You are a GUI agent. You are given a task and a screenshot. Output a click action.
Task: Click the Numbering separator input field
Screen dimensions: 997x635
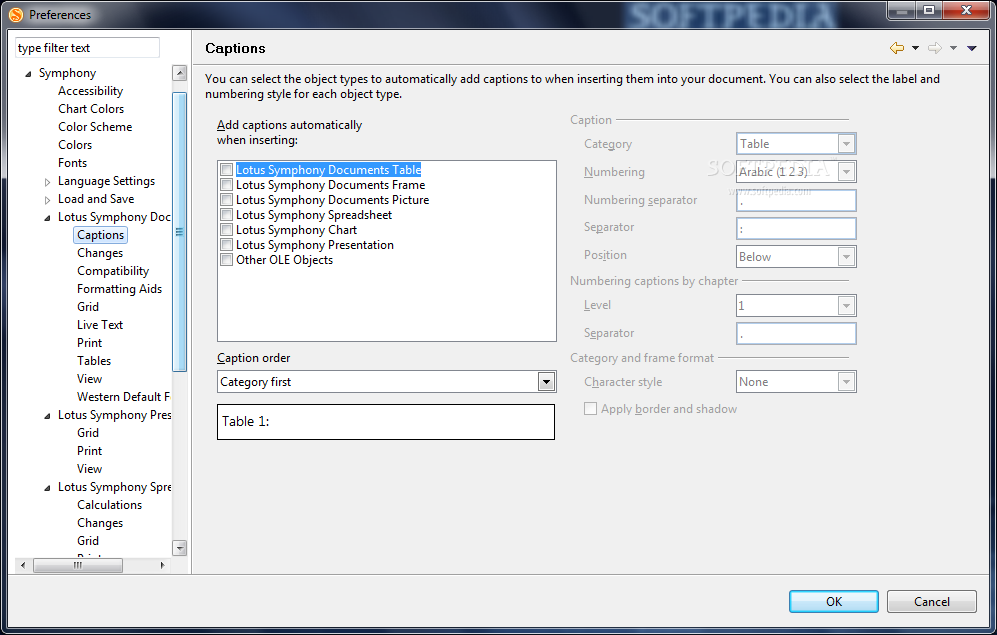click(796, 201)
